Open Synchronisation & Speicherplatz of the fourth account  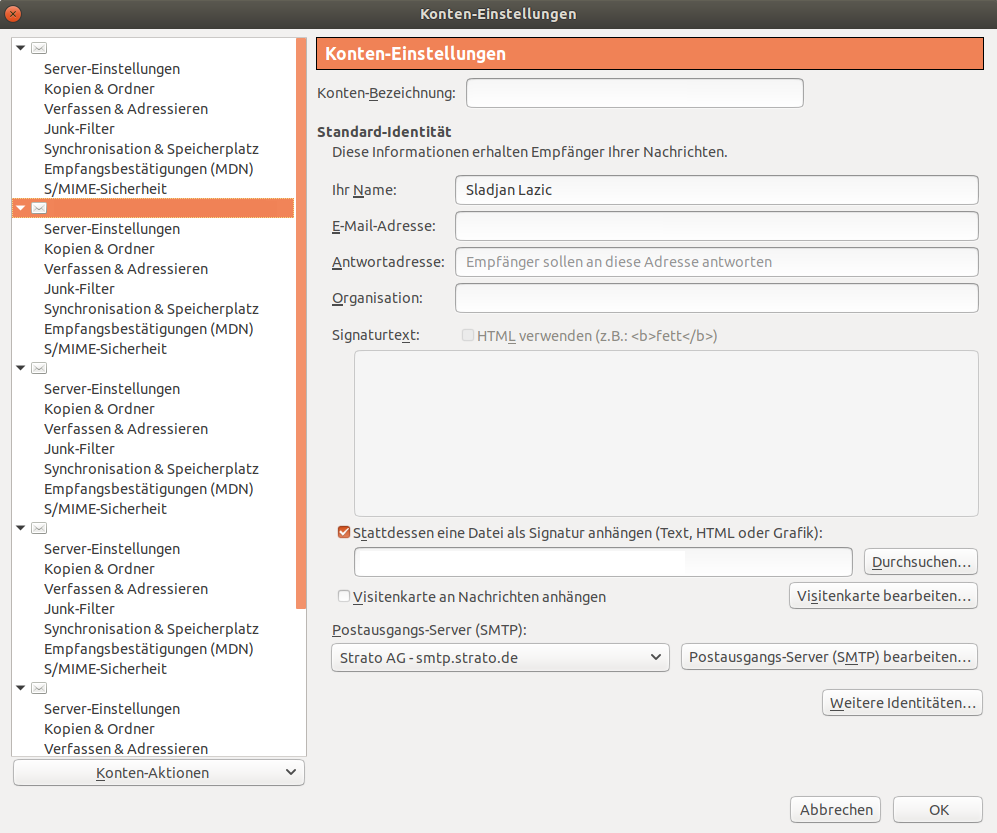point(151,629)
